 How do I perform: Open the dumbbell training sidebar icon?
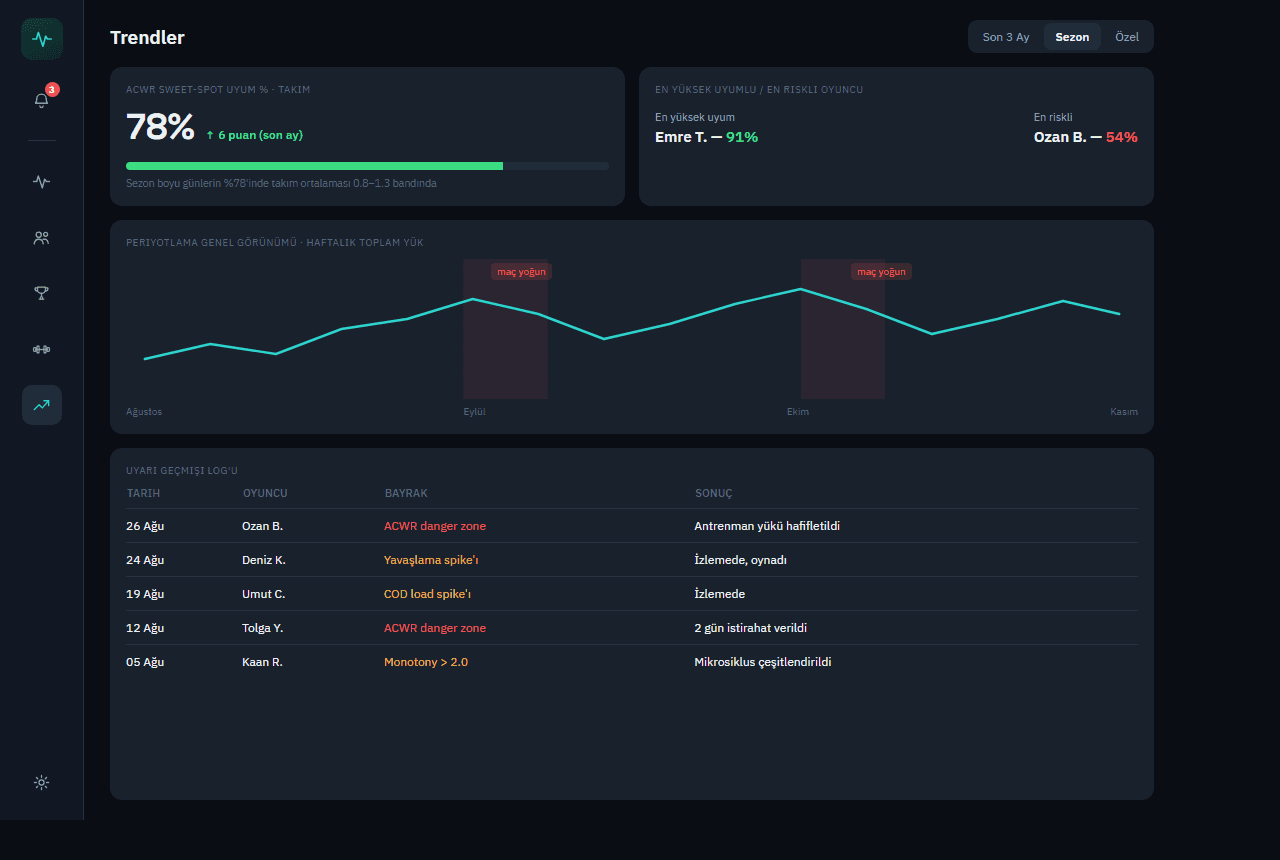tap(42, 349)
